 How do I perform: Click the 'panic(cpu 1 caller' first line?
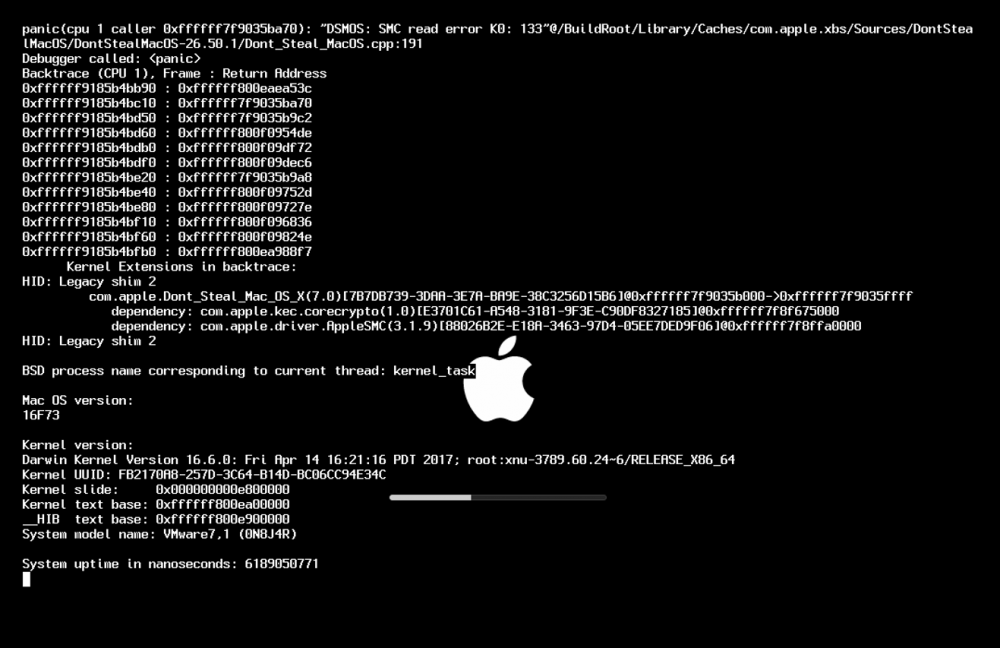[497, 29]
